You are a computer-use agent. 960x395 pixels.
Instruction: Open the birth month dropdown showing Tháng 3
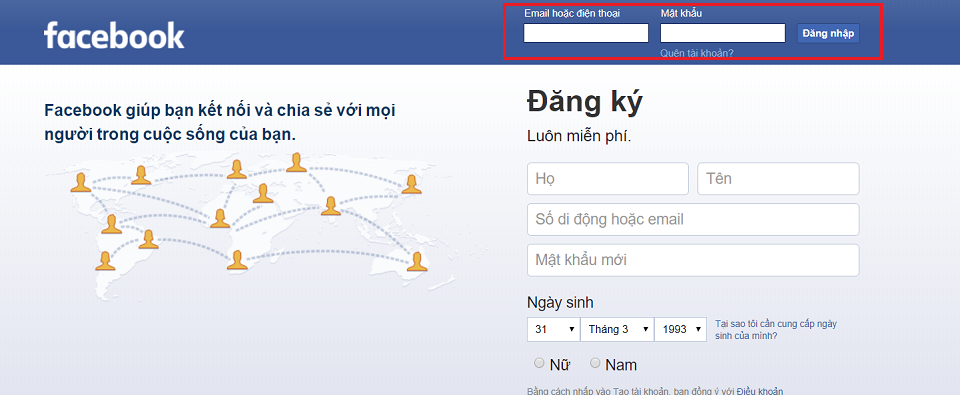(617, 329)
